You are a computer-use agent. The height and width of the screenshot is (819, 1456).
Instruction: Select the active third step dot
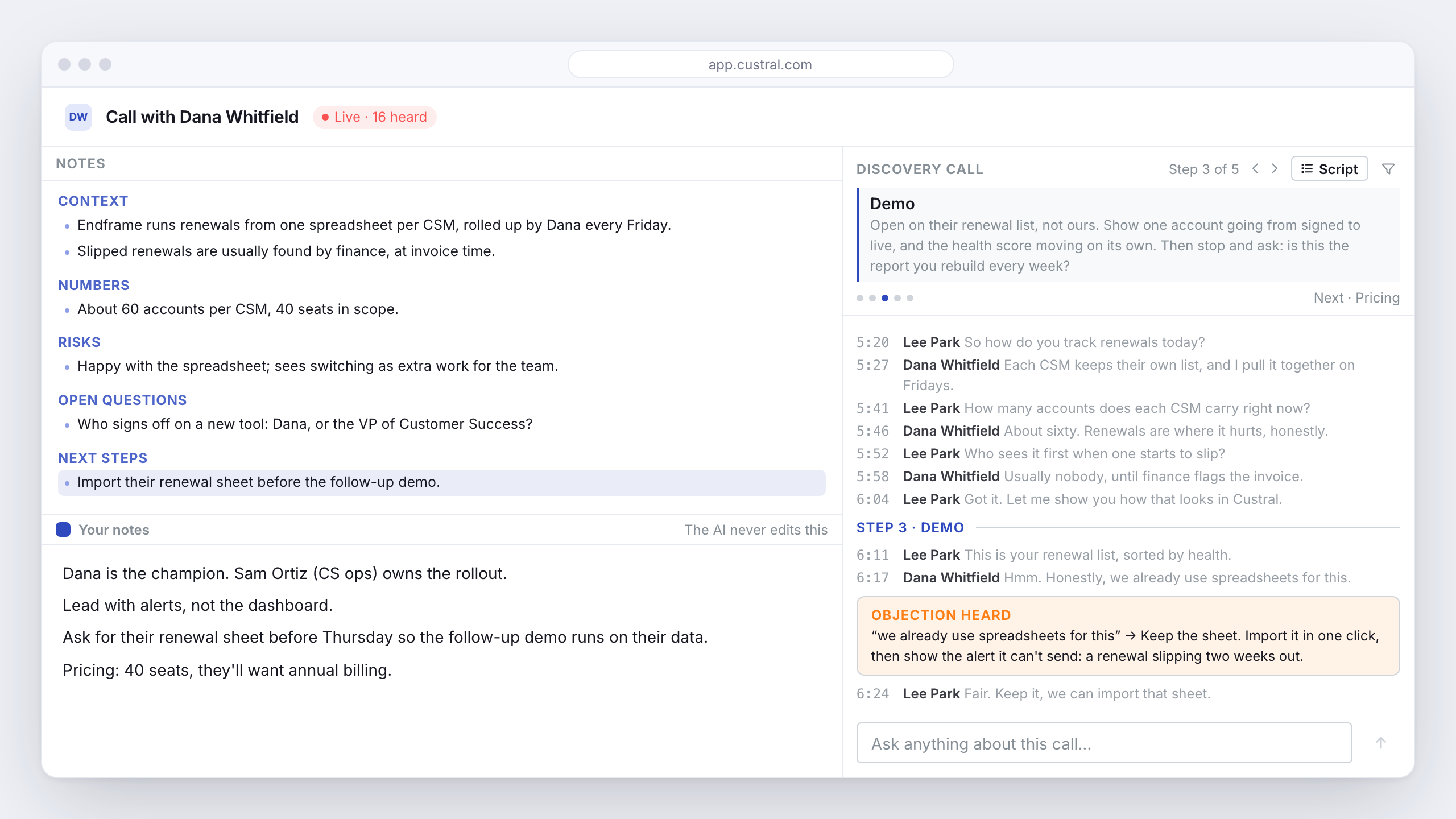885,298
